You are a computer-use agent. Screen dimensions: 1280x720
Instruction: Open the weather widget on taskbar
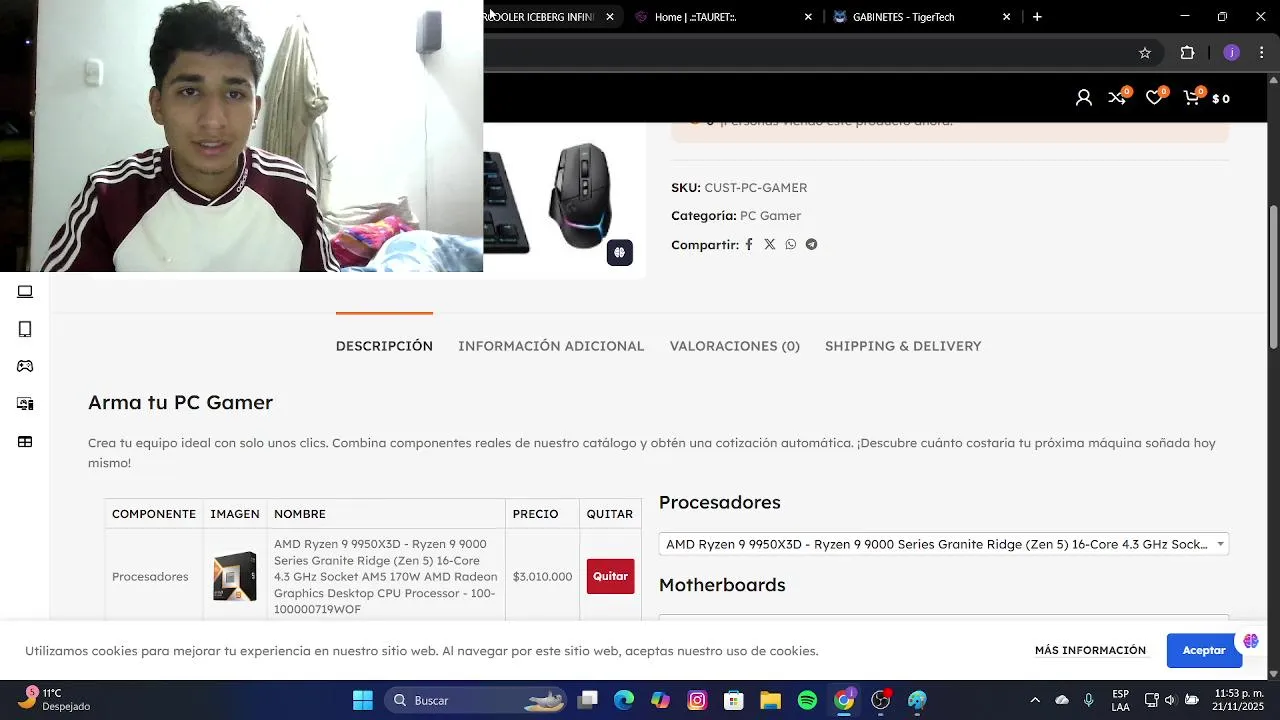point(56,700)
